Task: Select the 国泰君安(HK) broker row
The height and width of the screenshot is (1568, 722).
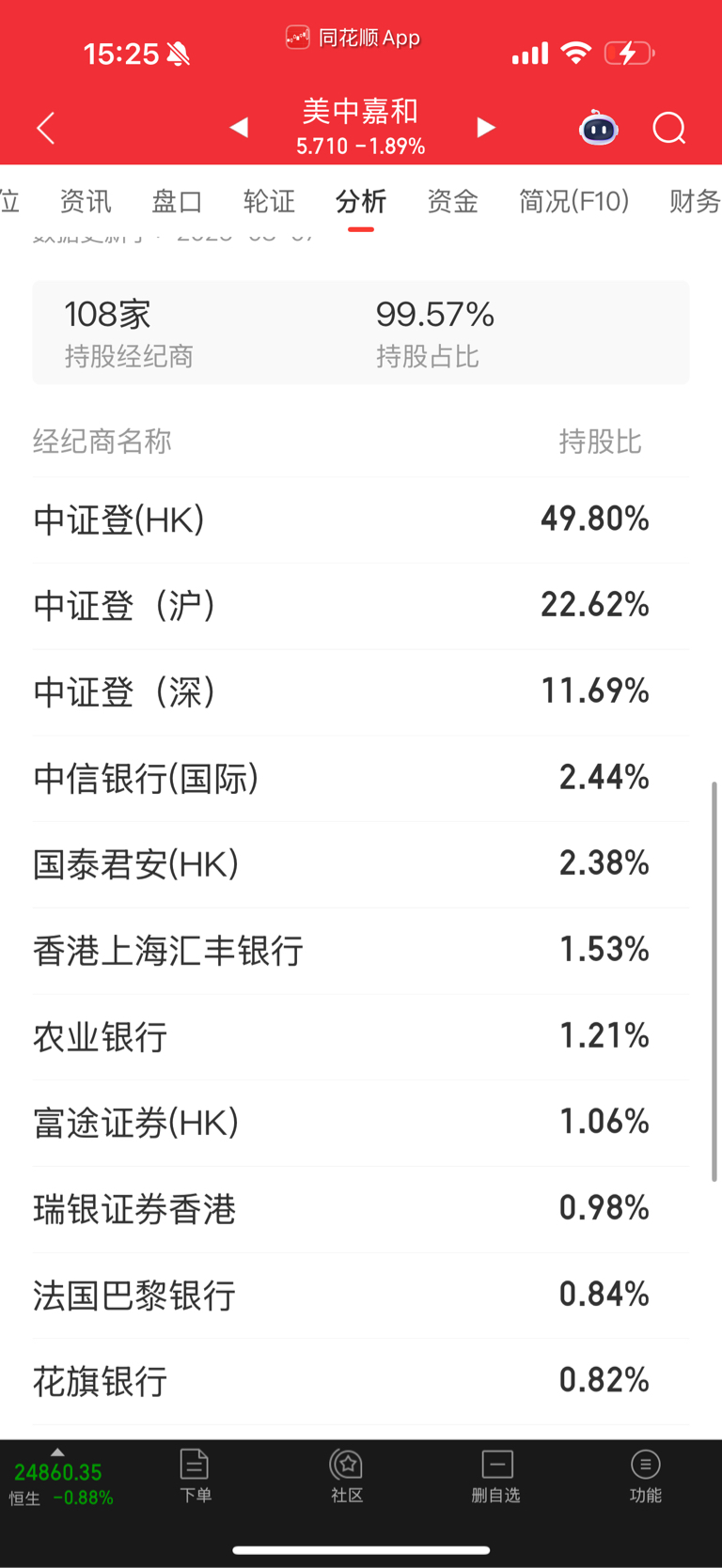Action: coord(361,864)
